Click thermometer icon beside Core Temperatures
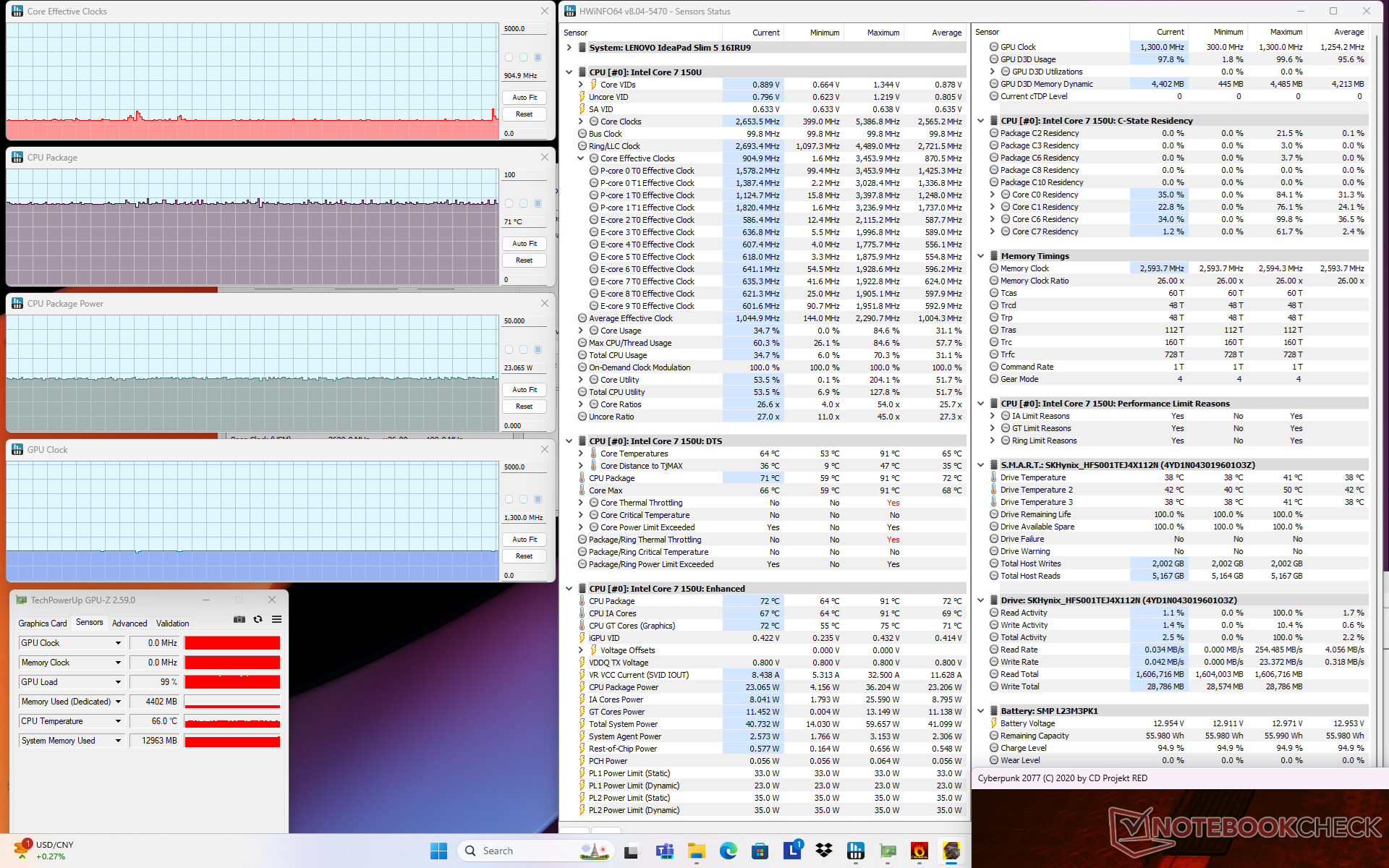The image size is (1389, 868). [x=593, y=454]
